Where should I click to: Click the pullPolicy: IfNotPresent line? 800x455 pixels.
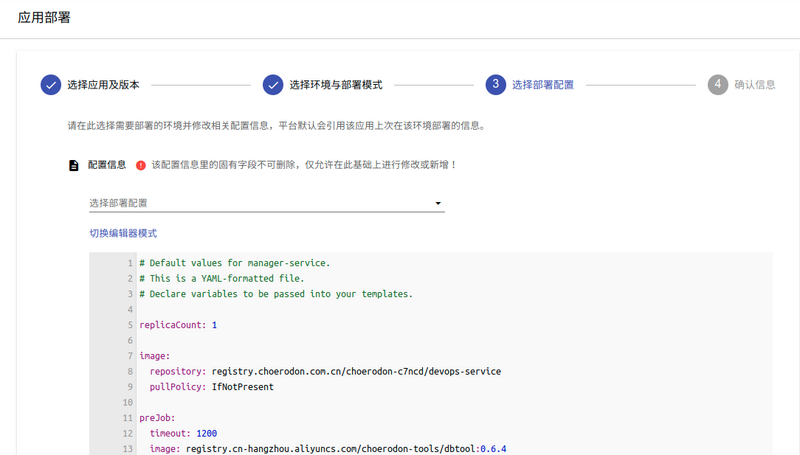211,387
